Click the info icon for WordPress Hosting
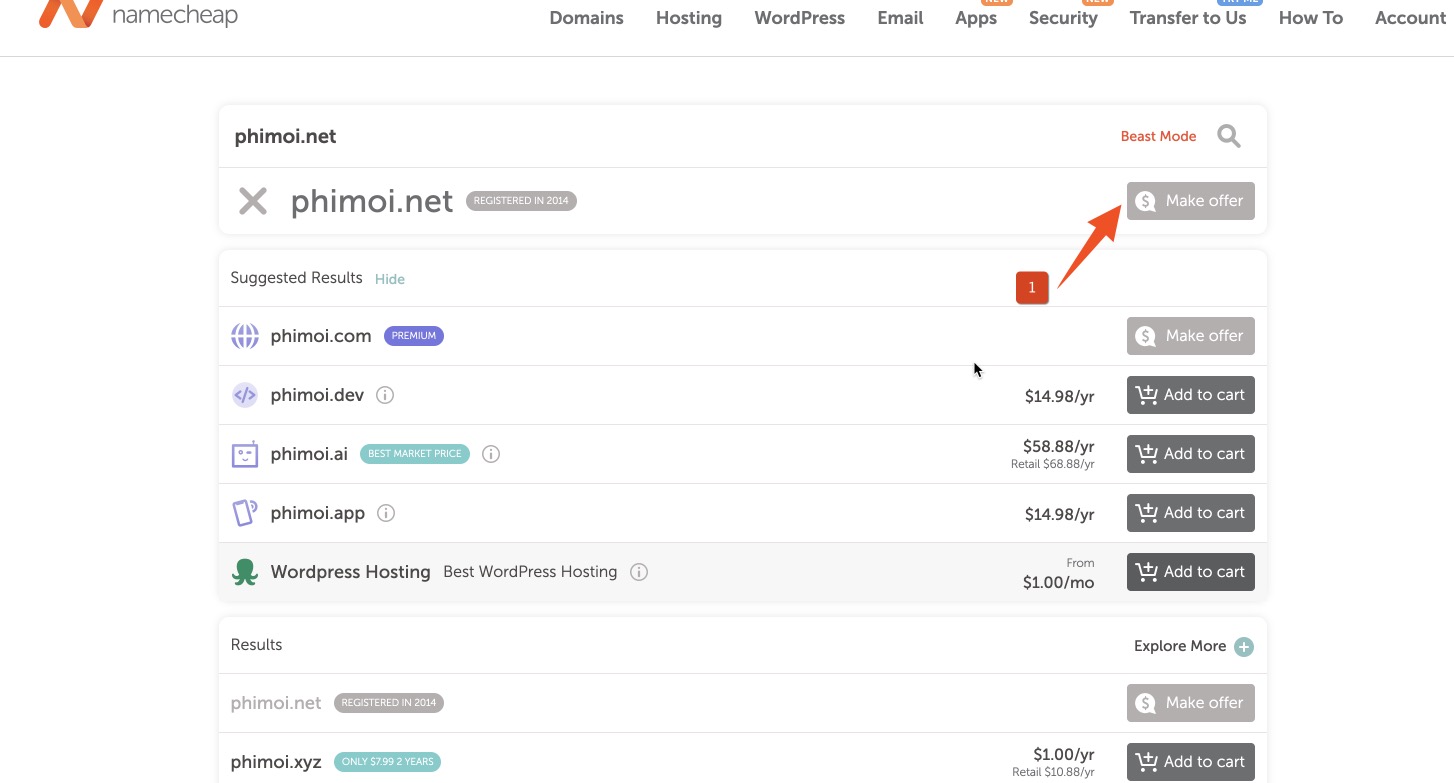Viewport: 1454px width, 783px height. point(639,572)
